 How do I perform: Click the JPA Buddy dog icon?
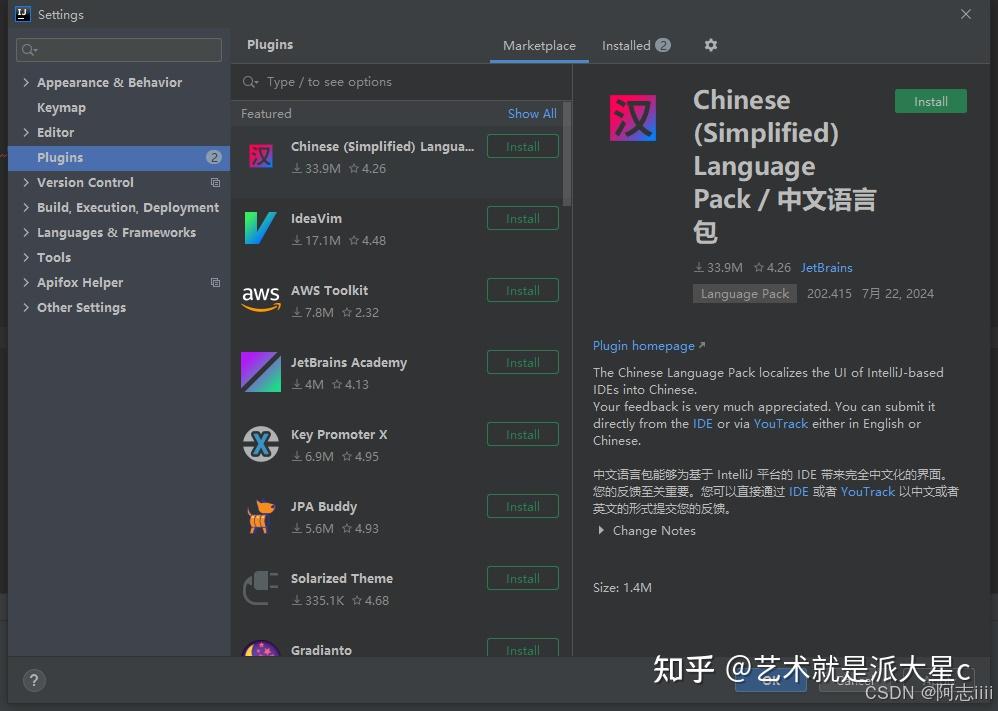click(x=260, y=516)
